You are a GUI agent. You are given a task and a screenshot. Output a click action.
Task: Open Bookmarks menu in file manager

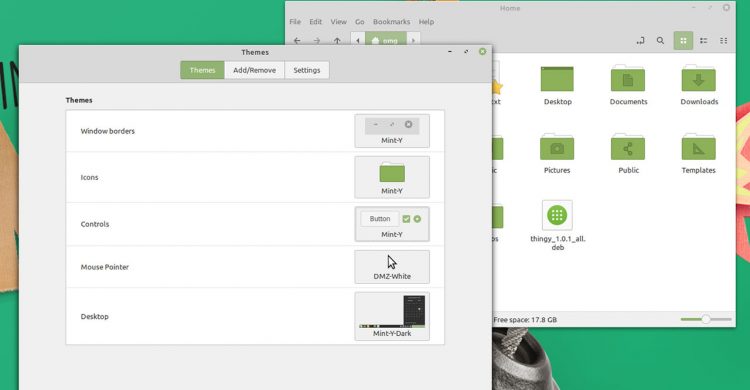click(391, 22)
